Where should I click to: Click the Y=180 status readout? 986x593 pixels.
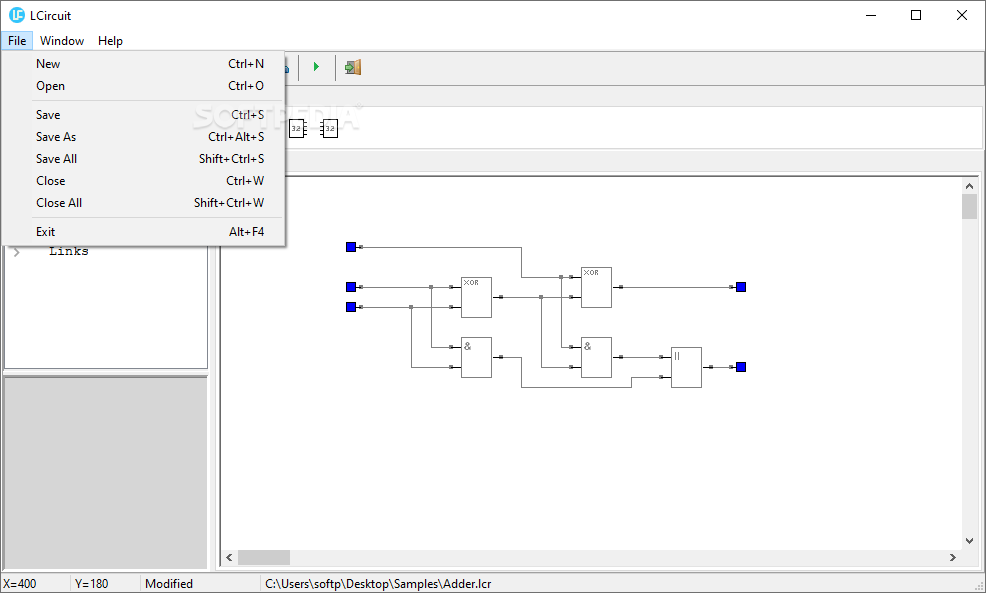pos(92,584)
